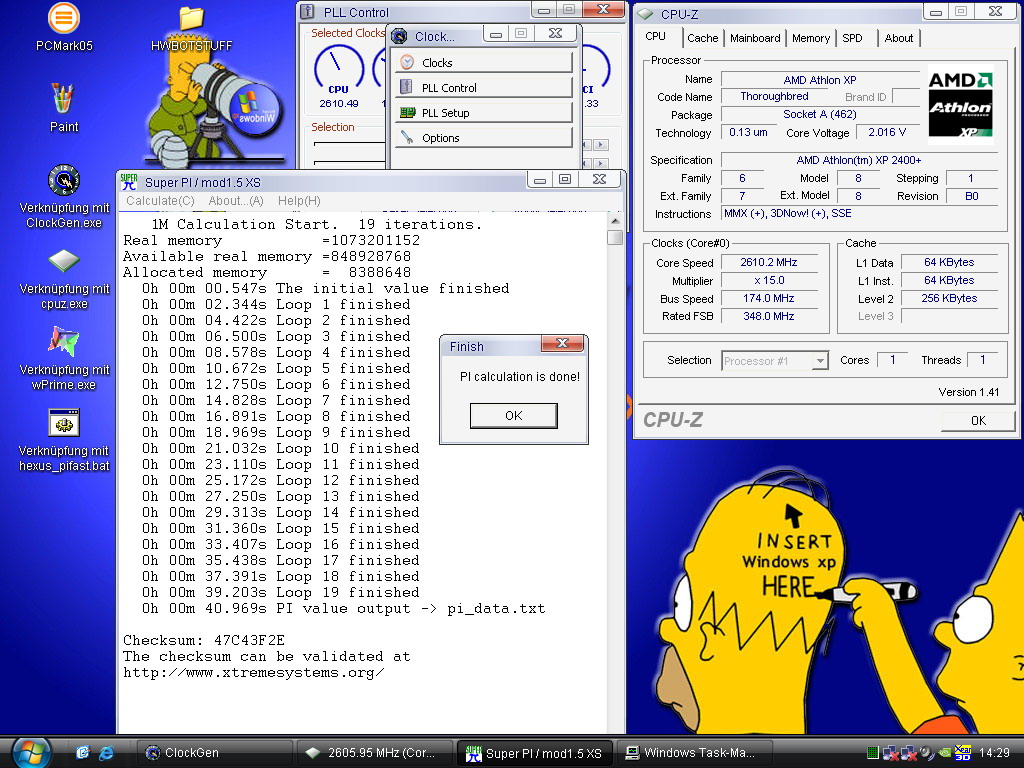The image size is (1024, 768).
Task: Switch to the Cache tab in CPU-Z
Action: click(703, 38)
